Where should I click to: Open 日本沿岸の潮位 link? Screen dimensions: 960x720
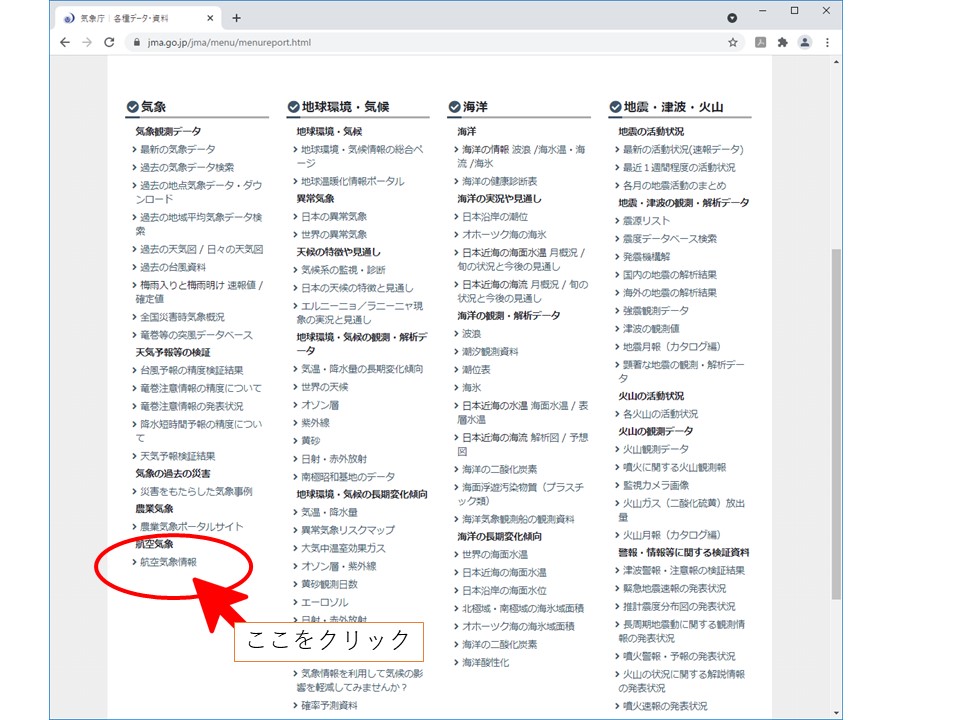[495, 217]
